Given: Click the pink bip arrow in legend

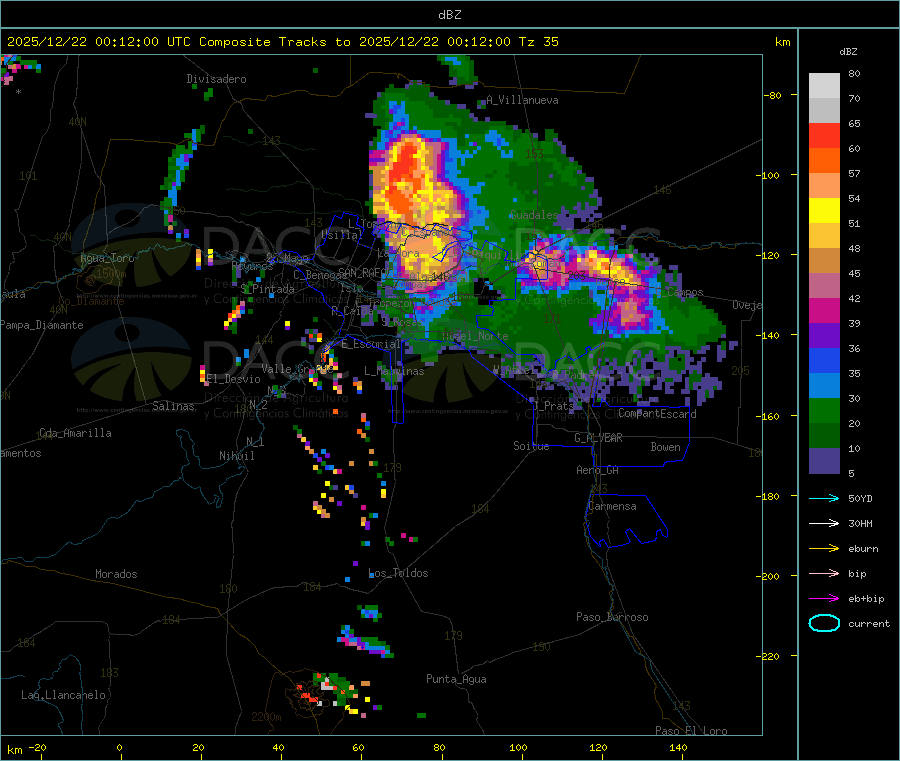Looking at the screenshot, I should click(x=824, y=573).
